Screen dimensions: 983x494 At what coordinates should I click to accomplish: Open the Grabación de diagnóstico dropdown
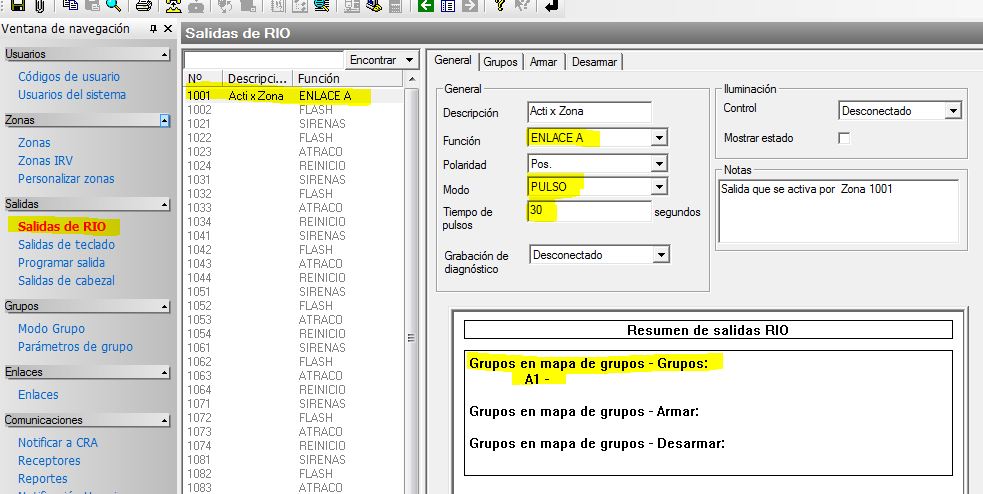pyautogui.click(x=661, y=255)
